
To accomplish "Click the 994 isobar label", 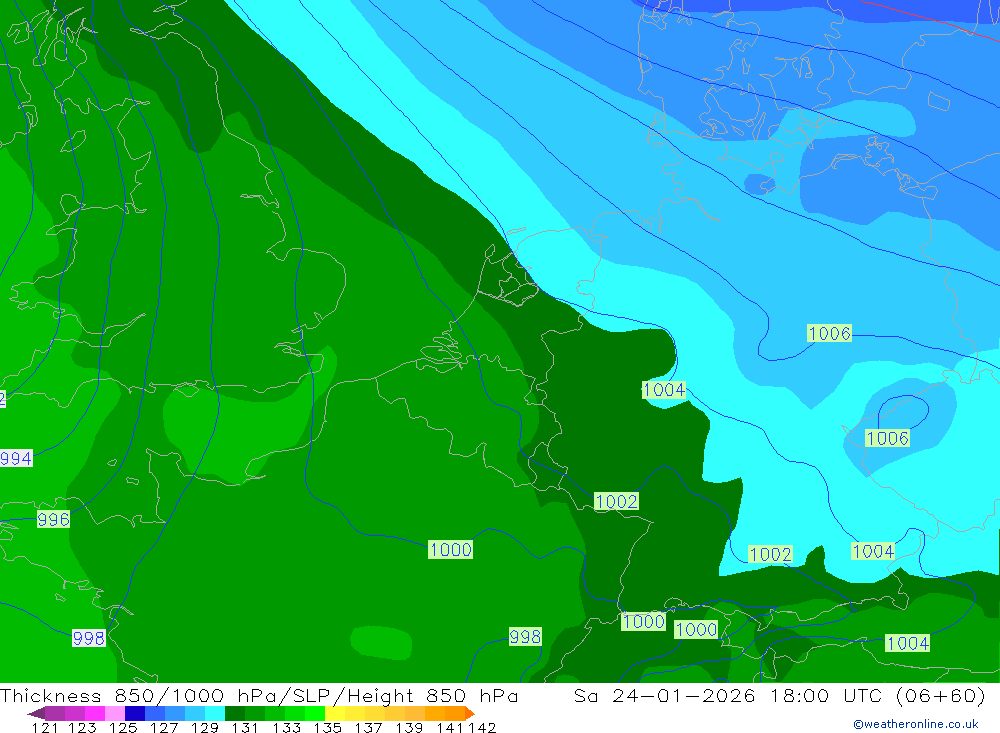I will [x=16, y=458].
